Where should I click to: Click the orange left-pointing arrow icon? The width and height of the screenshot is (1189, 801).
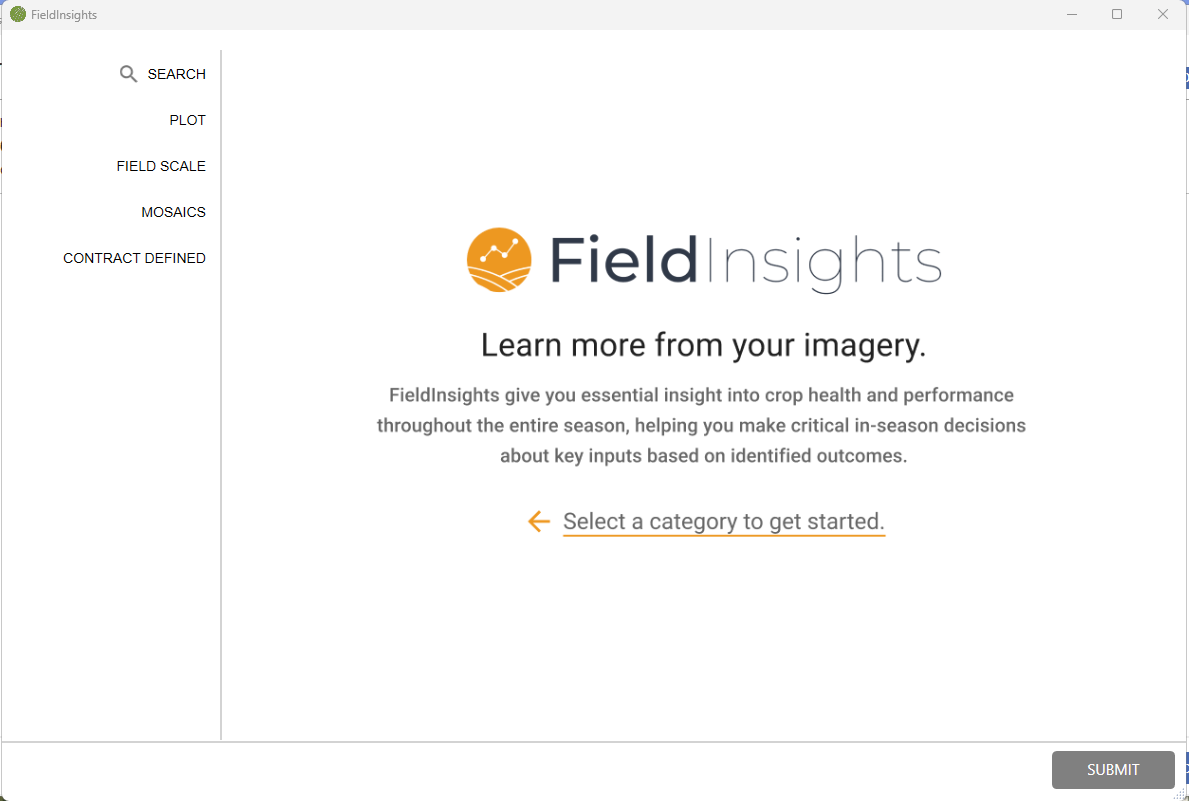tap(539, 521)
